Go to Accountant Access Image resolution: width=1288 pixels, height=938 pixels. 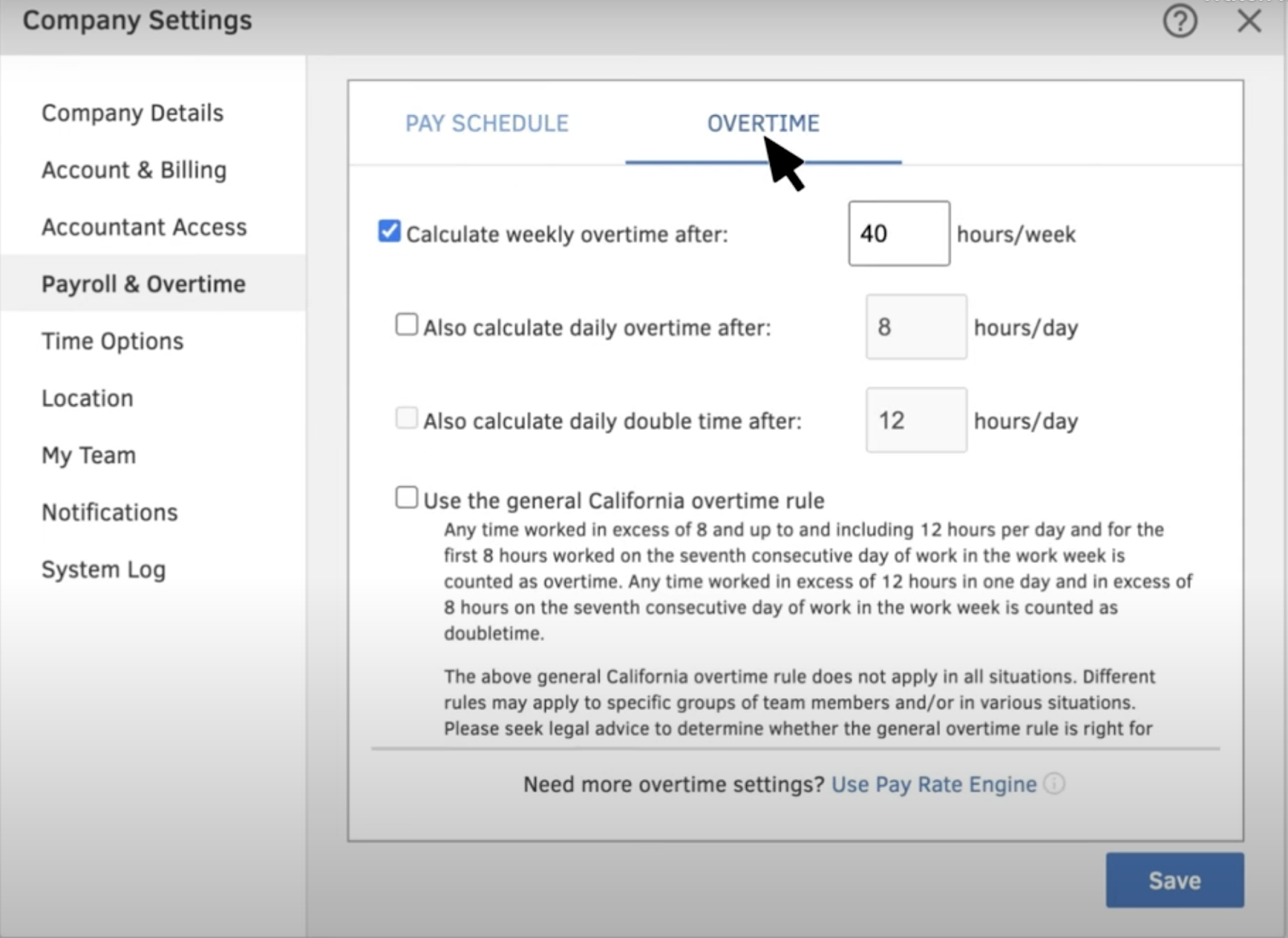[x=144, y=226]
